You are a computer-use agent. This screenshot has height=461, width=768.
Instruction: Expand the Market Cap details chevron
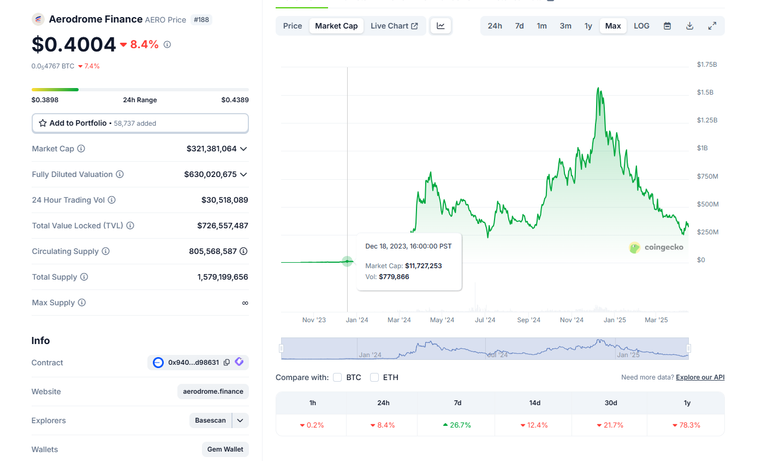coord(243,148)
